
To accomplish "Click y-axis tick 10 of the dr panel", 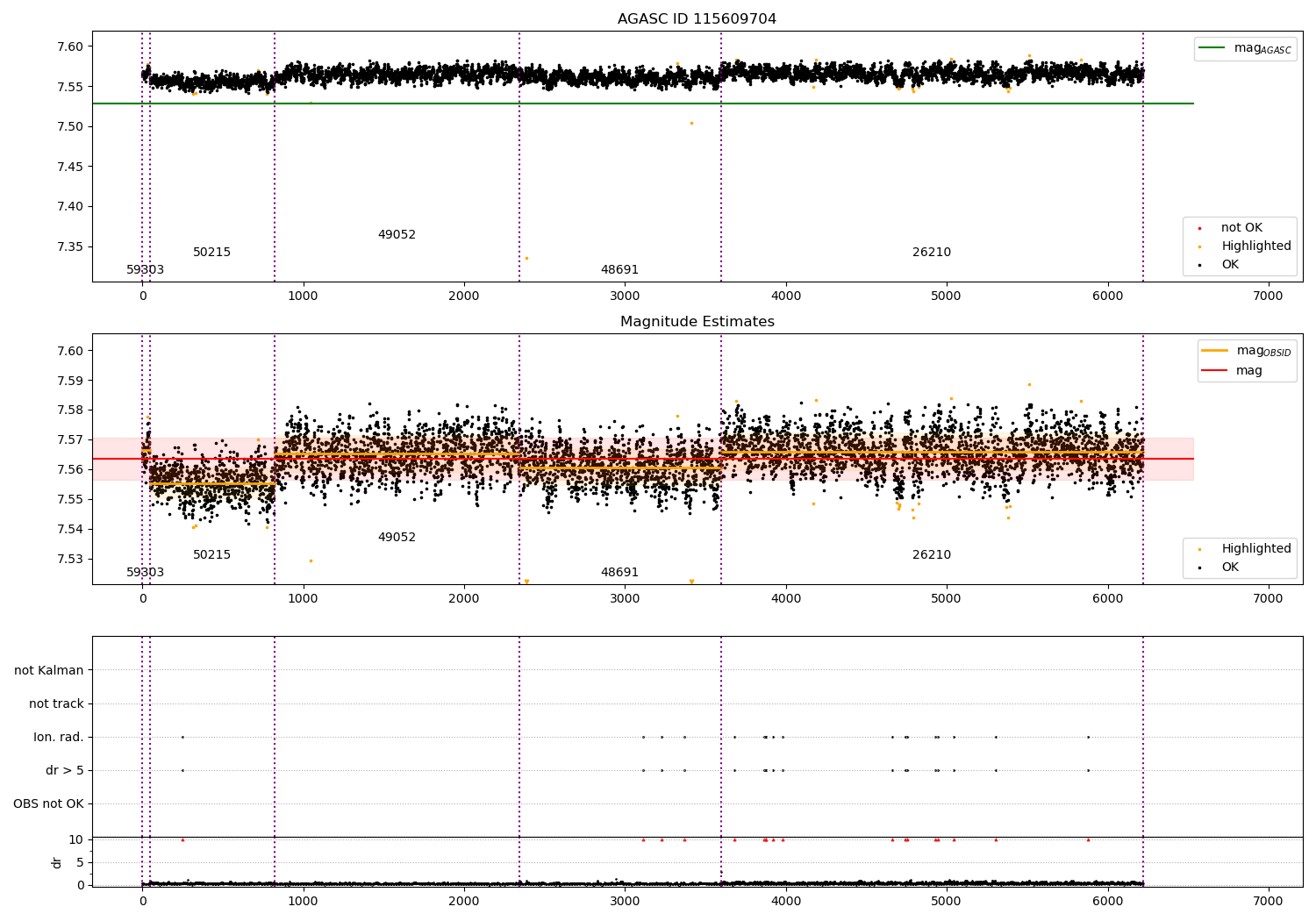I will 76,840.
